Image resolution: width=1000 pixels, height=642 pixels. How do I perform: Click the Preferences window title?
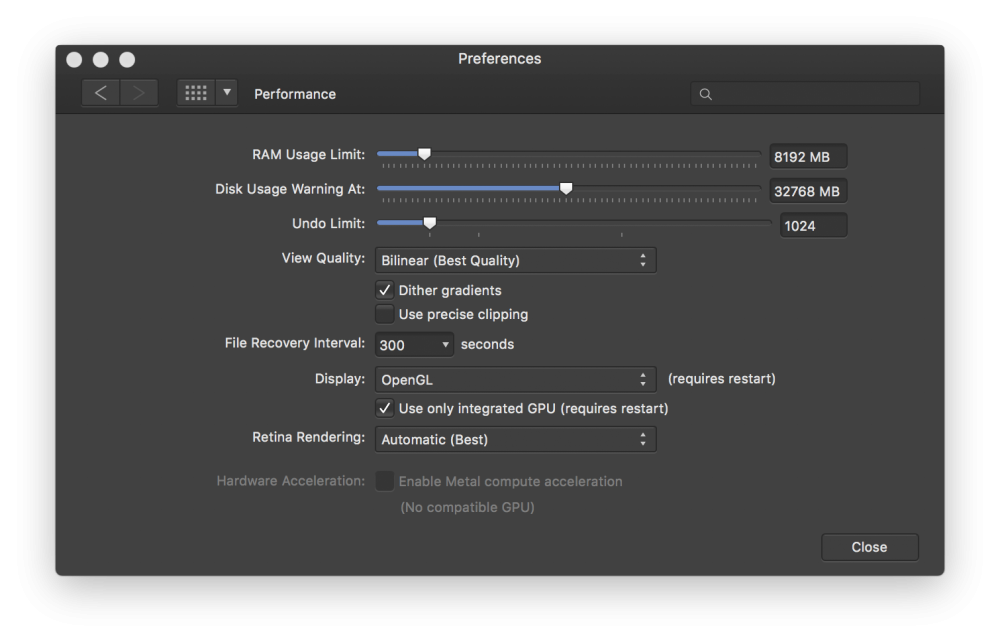(499, 59)
